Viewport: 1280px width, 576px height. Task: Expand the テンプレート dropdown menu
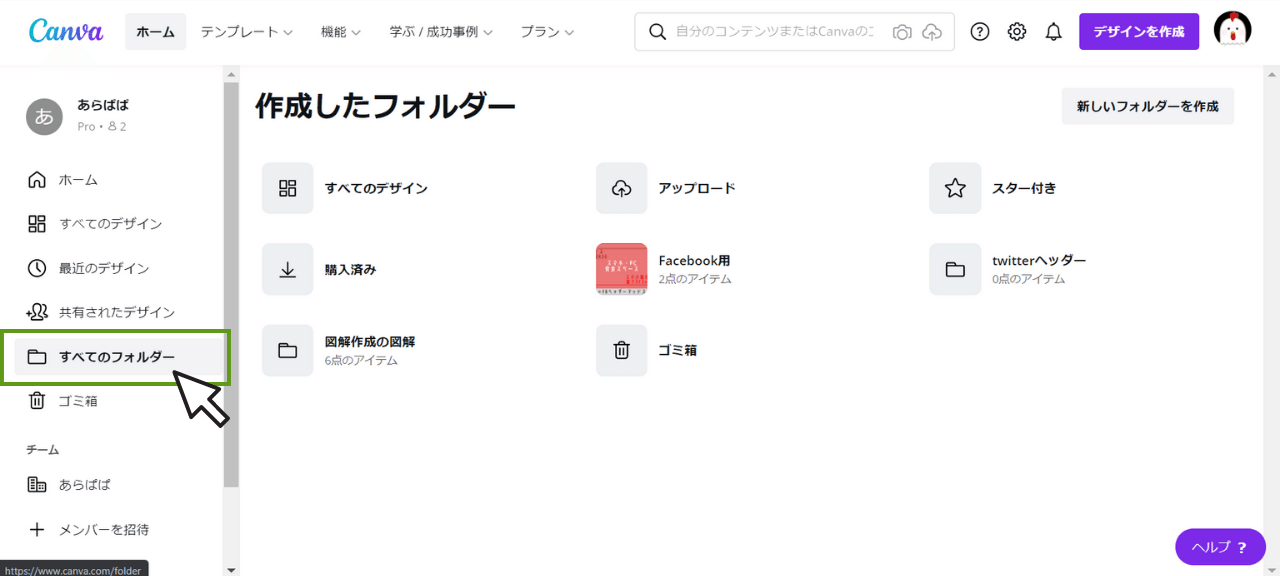pos(246,32)
